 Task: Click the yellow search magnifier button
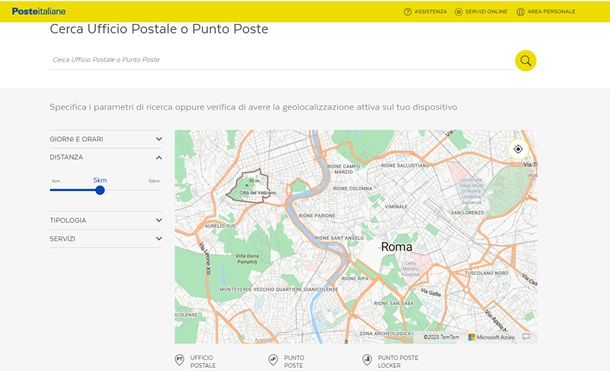tap(526, 61)
